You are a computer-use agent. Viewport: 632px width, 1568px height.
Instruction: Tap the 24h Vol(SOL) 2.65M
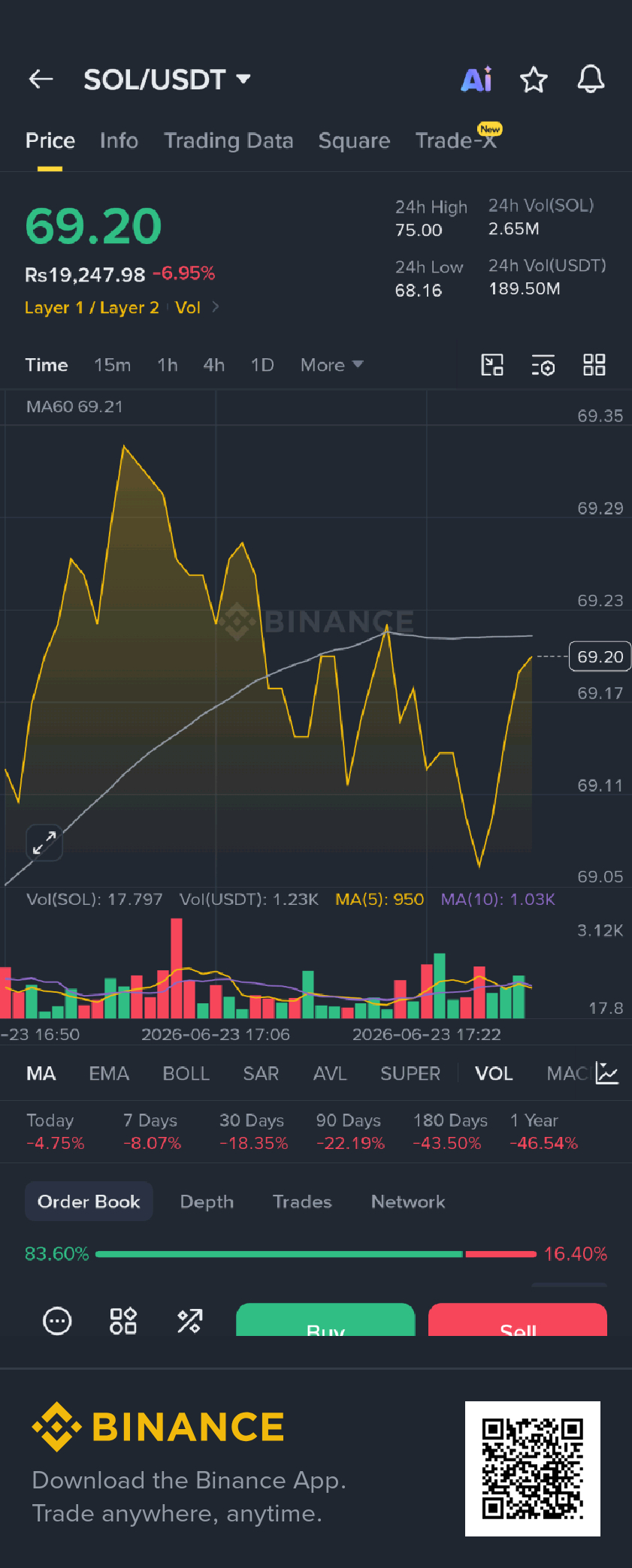[514, 228]
